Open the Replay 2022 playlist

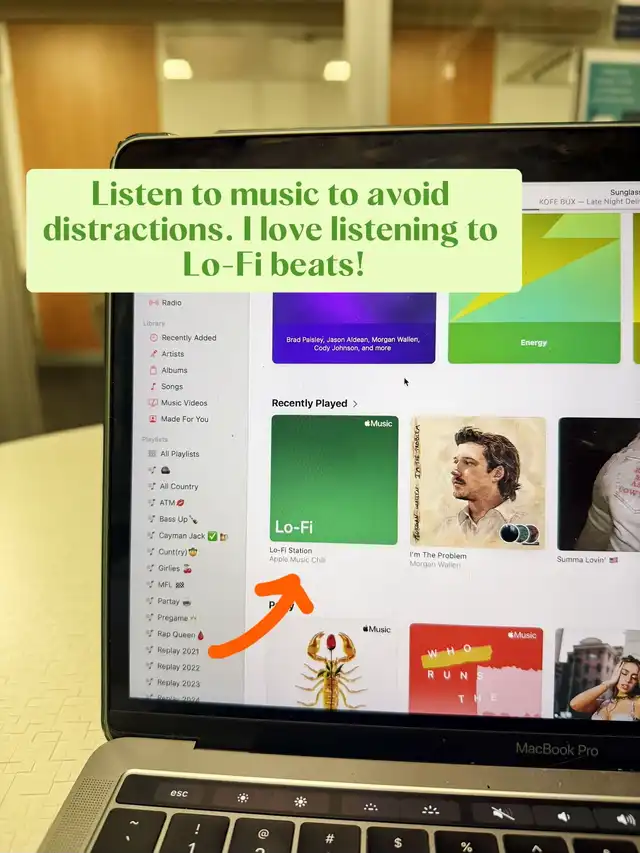(178, 667)
